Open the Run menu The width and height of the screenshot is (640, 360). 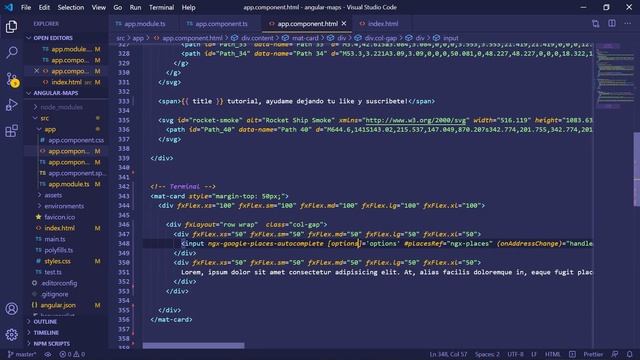[x=135, y=7]
